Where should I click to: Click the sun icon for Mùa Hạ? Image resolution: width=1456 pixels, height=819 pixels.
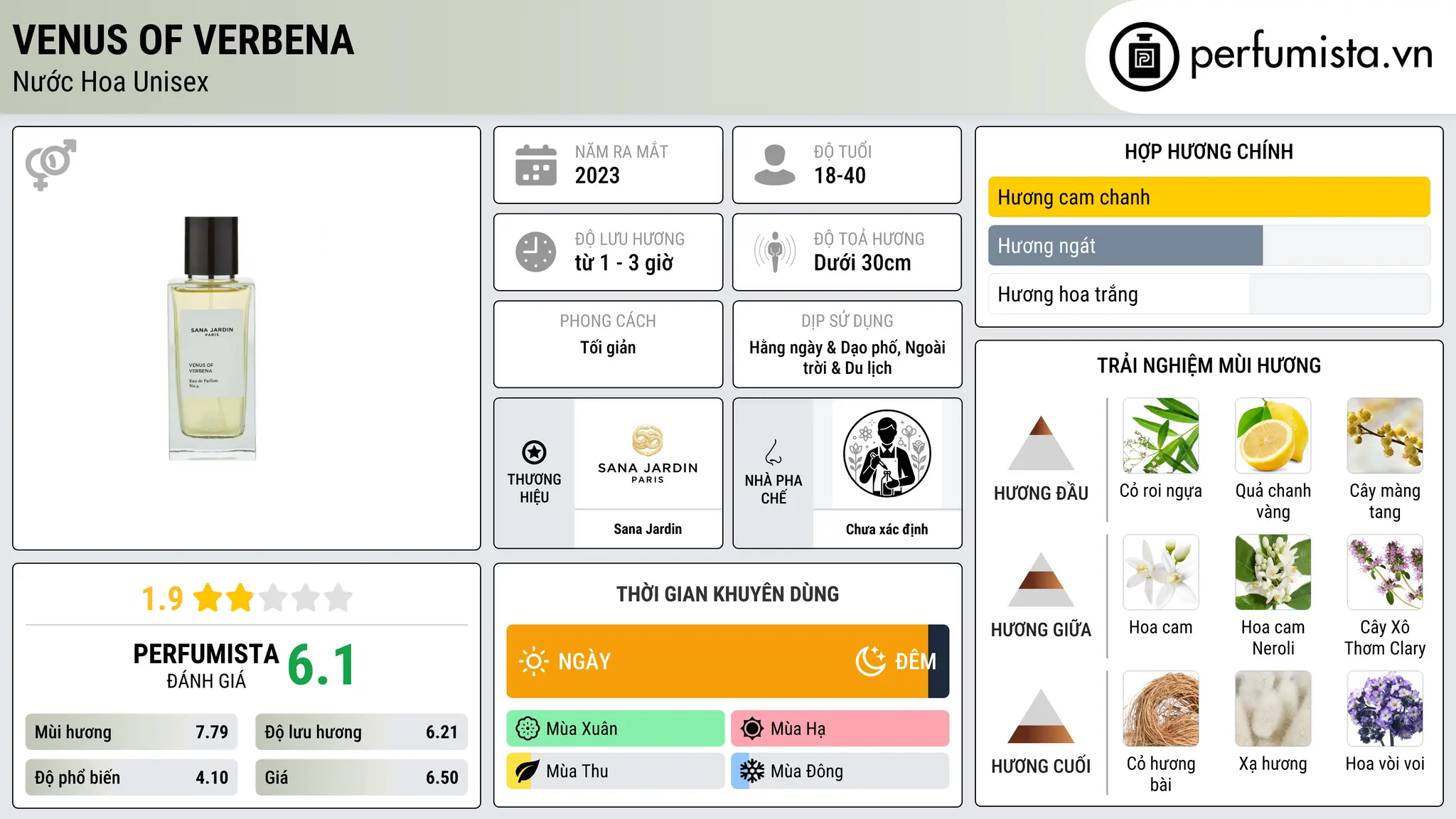(752, 729)
